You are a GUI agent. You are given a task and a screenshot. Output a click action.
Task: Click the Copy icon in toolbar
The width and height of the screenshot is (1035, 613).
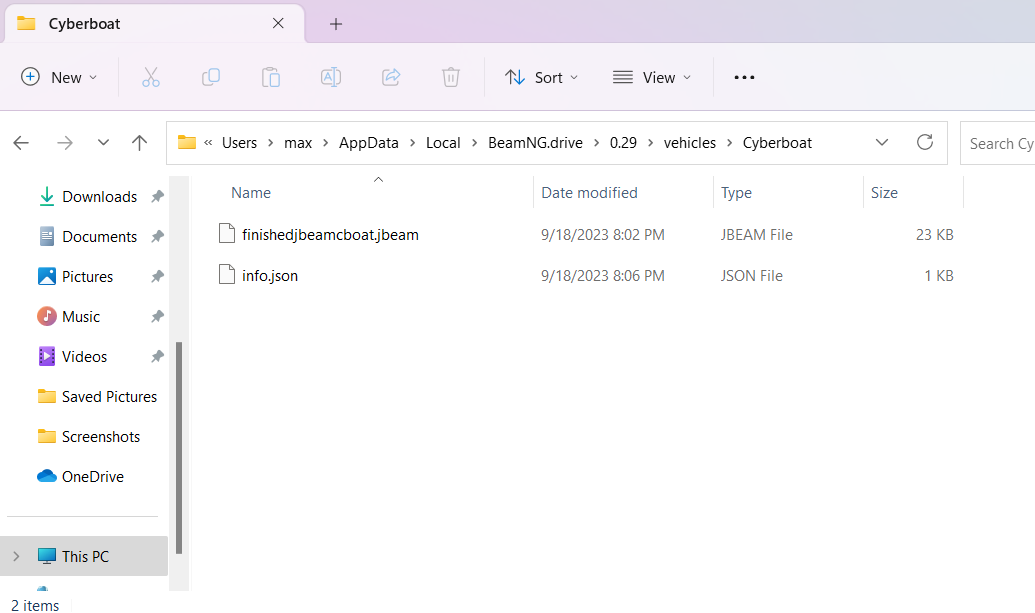click(x=211, y=77)
